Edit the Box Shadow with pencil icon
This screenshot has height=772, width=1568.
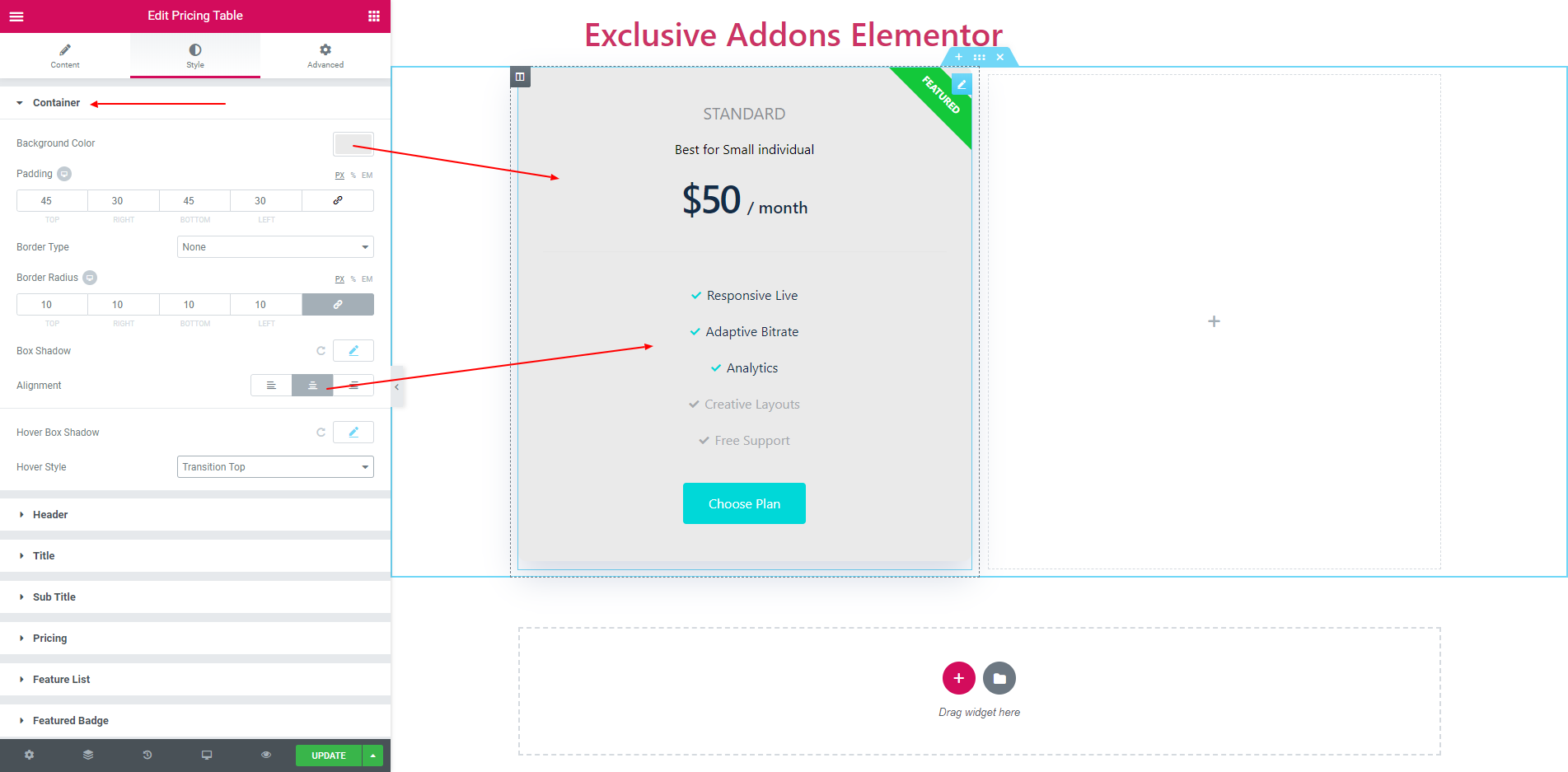coord(353,351)
